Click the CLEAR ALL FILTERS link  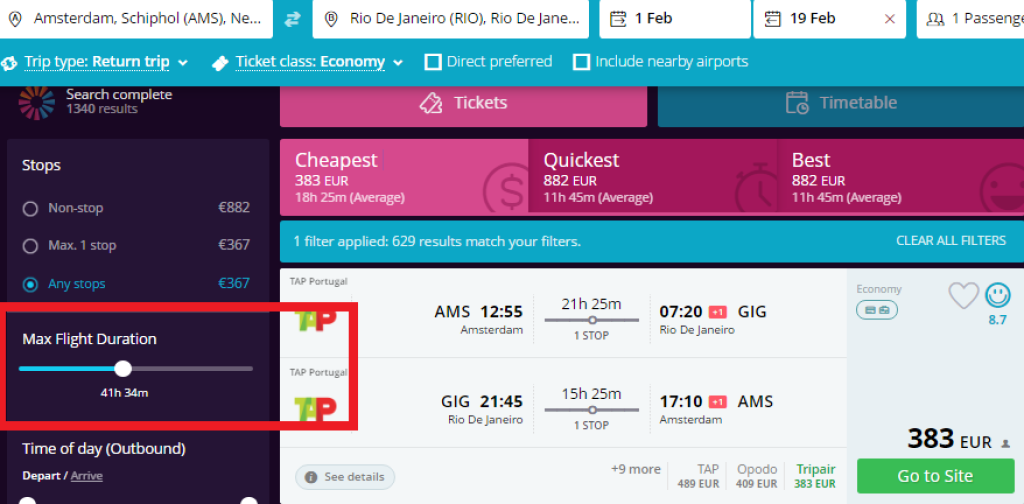(x=950, y=241)
